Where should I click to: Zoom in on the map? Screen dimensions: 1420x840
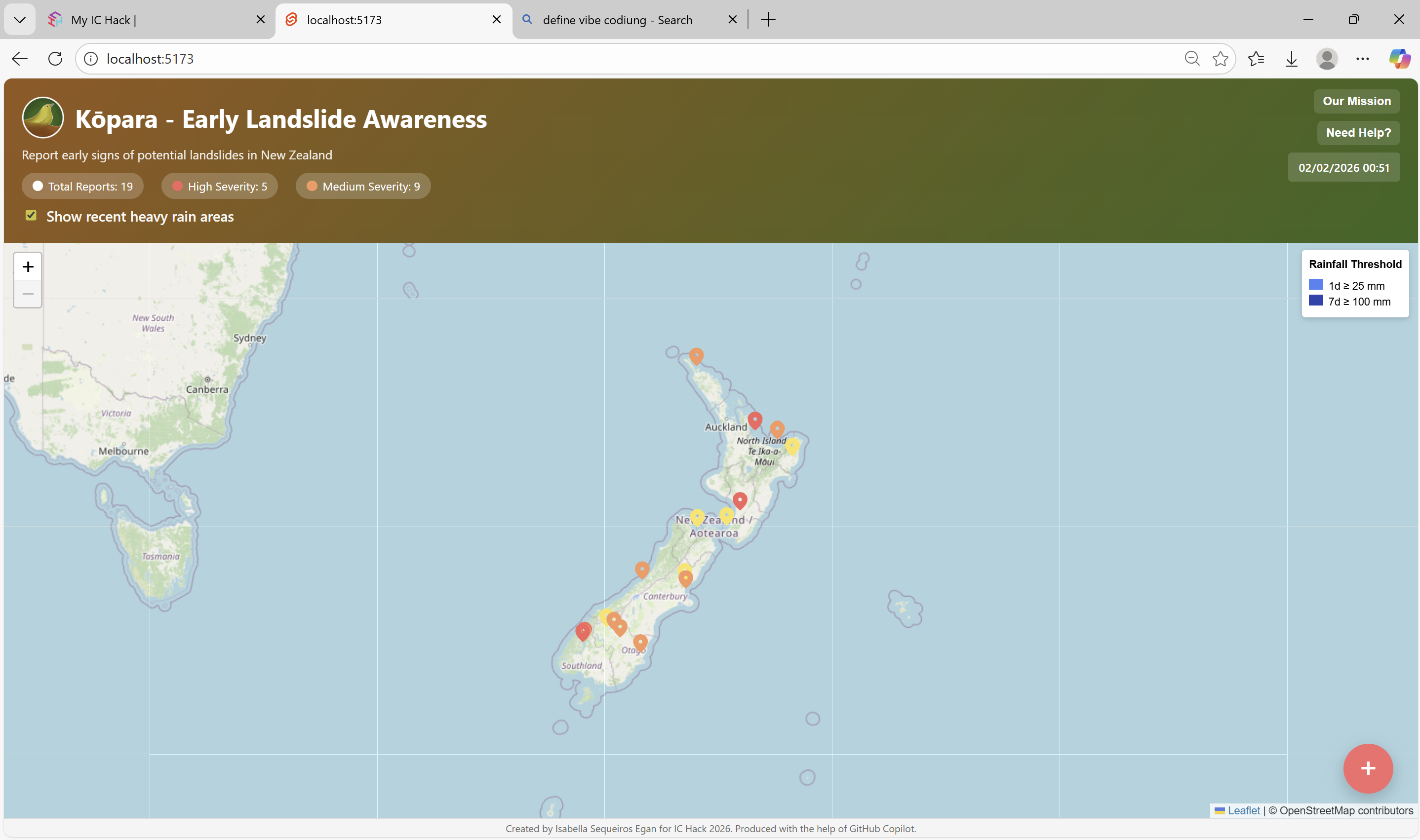[28, 267]
